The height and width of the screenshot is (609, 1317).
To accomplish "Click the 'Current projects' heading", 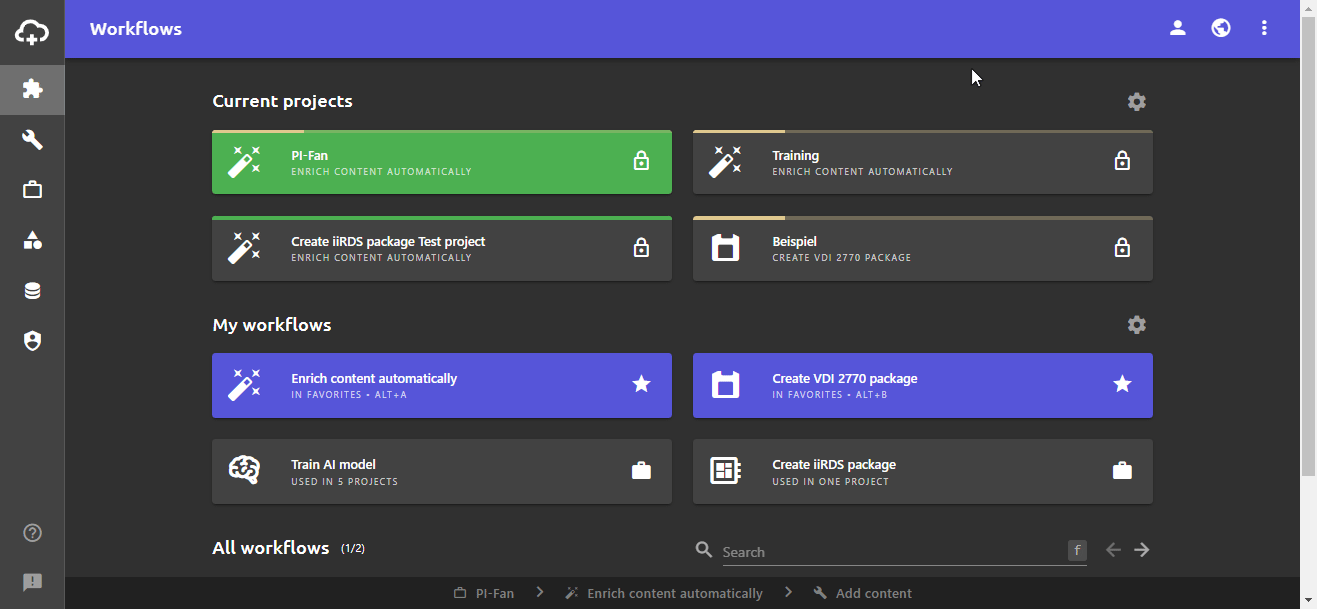I will click(x=283, y=101).
